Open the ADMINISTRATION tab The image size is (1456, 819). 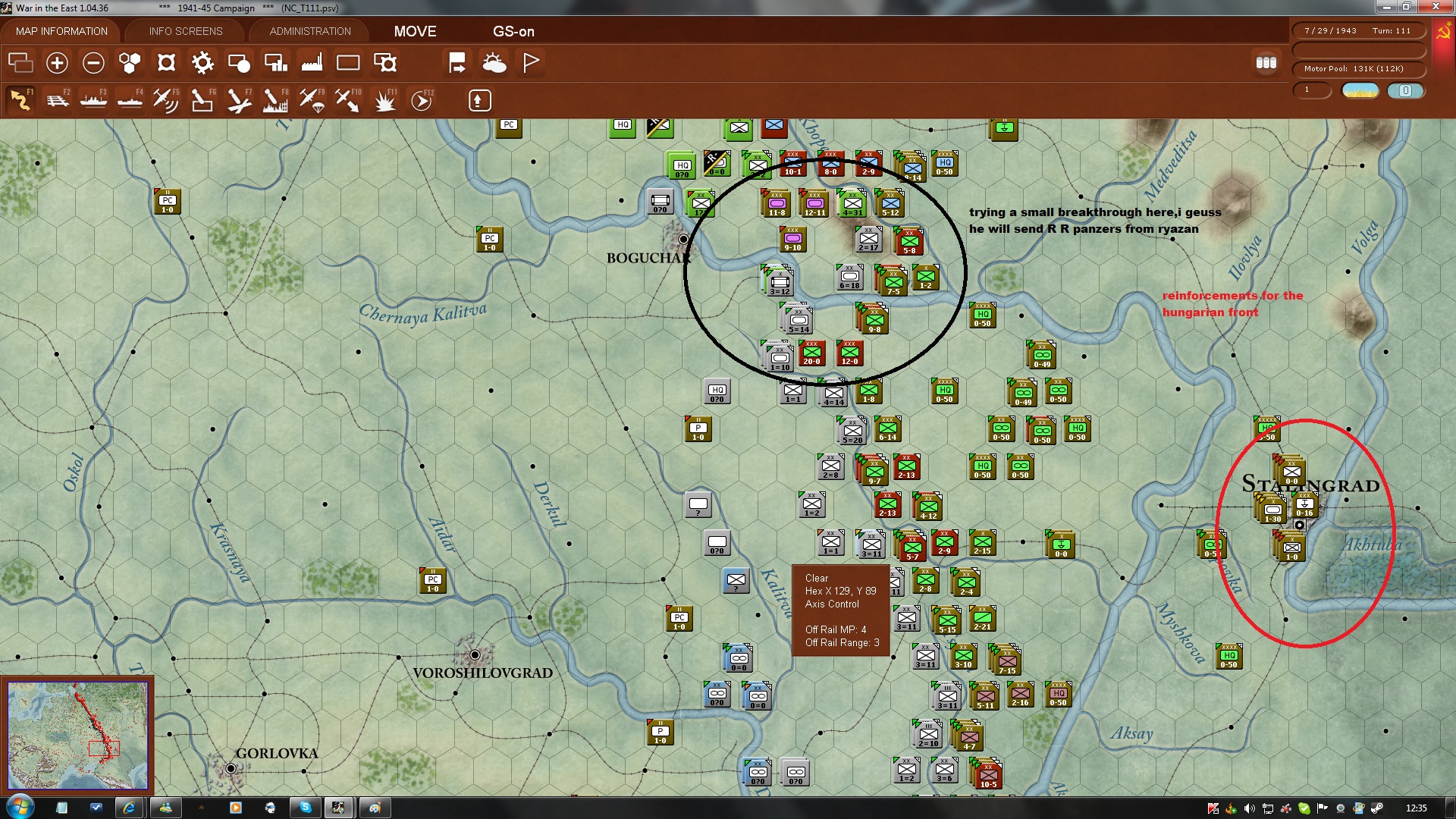click(x=310, y=31)
